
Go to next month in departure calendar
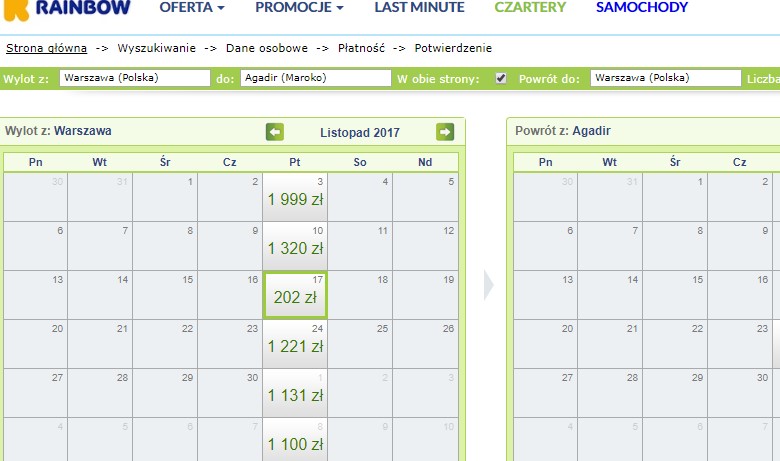point(445,132)
